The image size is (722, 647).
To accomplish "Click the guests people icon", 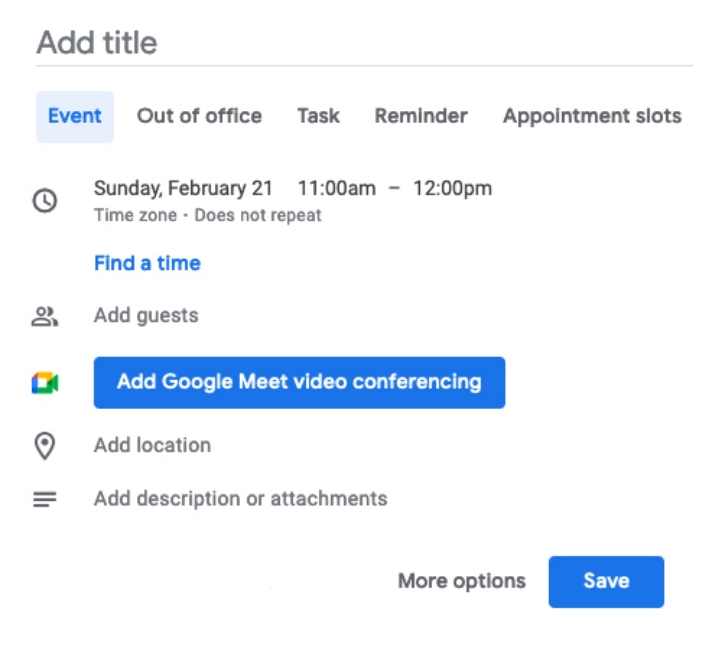I will click(x=45, y=316).
